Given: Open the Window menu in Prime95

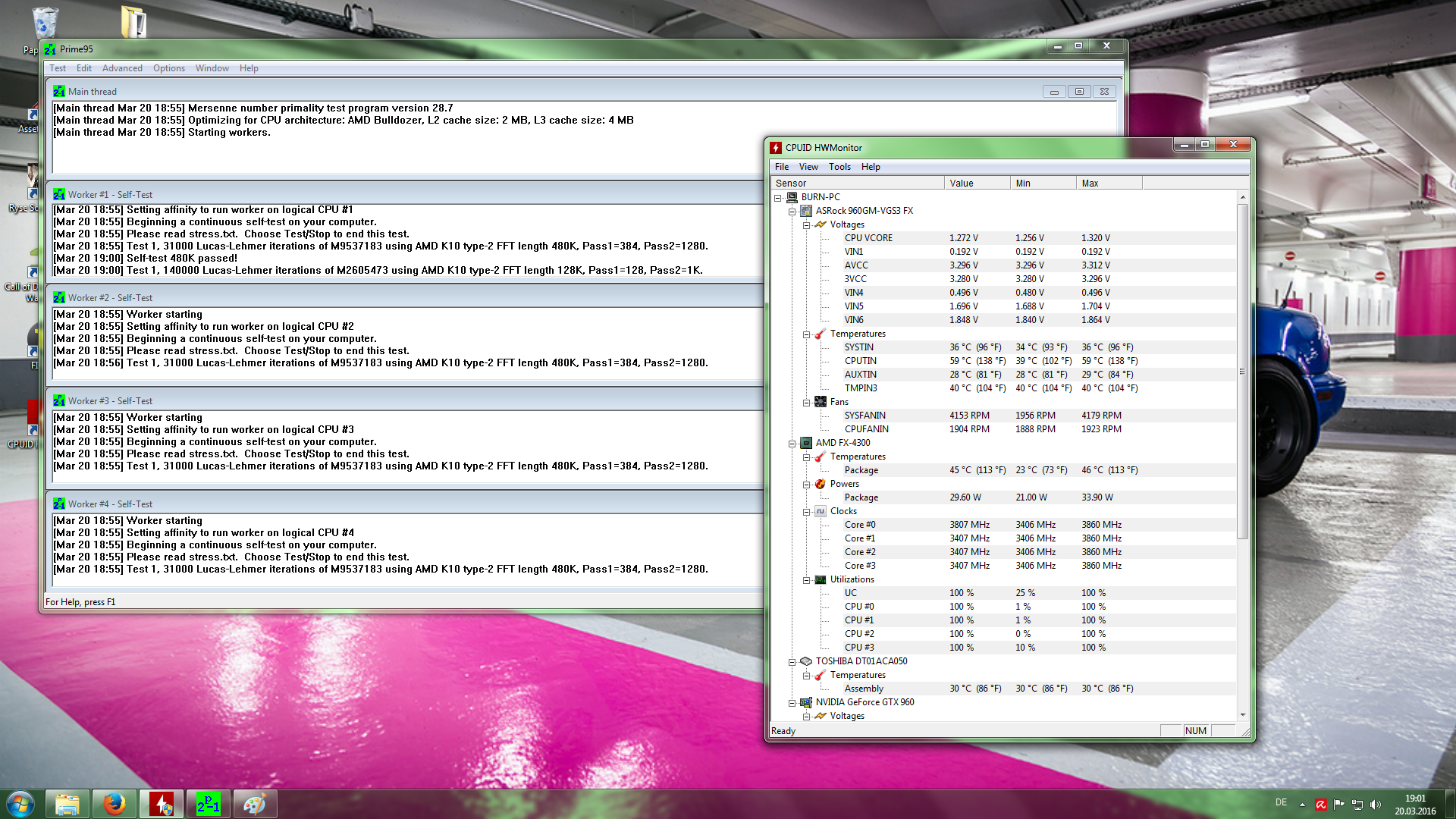Looking at the screenshot, I should pos(212,68).
